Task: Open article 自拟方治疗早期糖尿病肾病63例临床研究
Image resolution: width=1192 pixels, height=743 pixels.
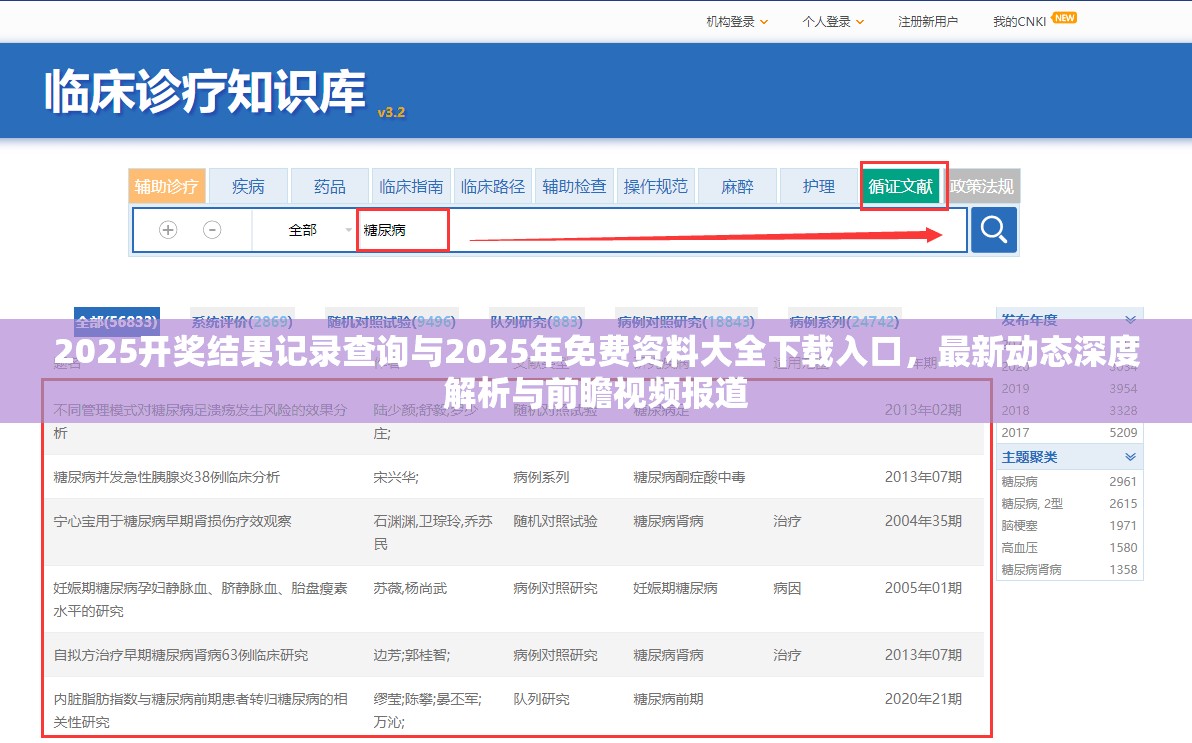Action: pos(181,656)
